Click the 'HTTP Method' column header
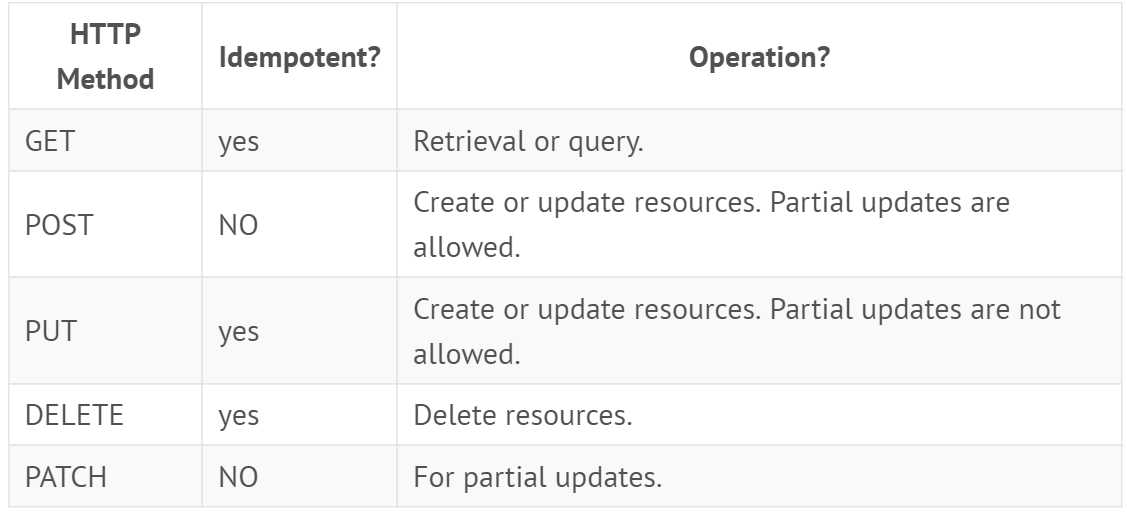Screen dimensions: 1127x513 (x=105, y=56)
